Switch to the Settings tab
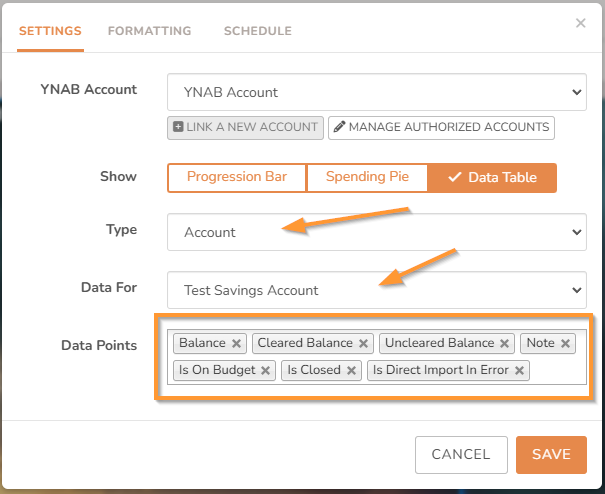The width and height of the screenshot is (605, 494). 50,31
